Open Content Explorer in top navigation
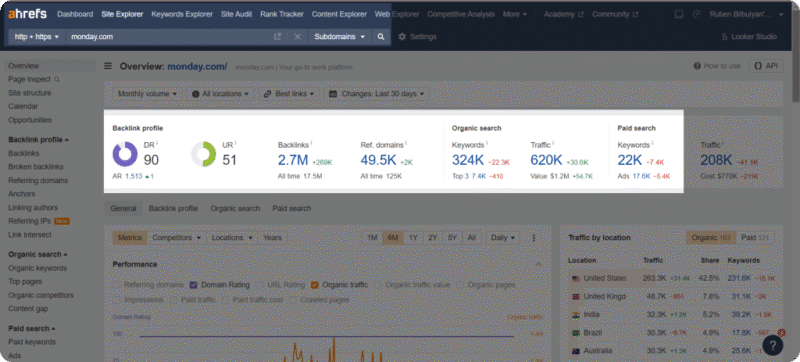Viewport: 800px width, 362px height. point(339,14)
